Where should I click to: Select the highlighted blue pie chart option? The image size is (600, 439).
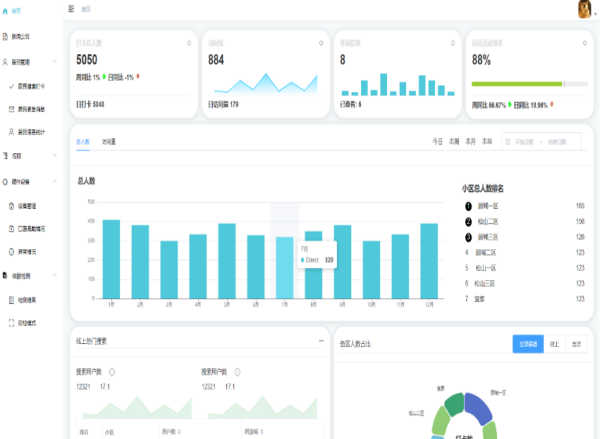pos(529,343)
